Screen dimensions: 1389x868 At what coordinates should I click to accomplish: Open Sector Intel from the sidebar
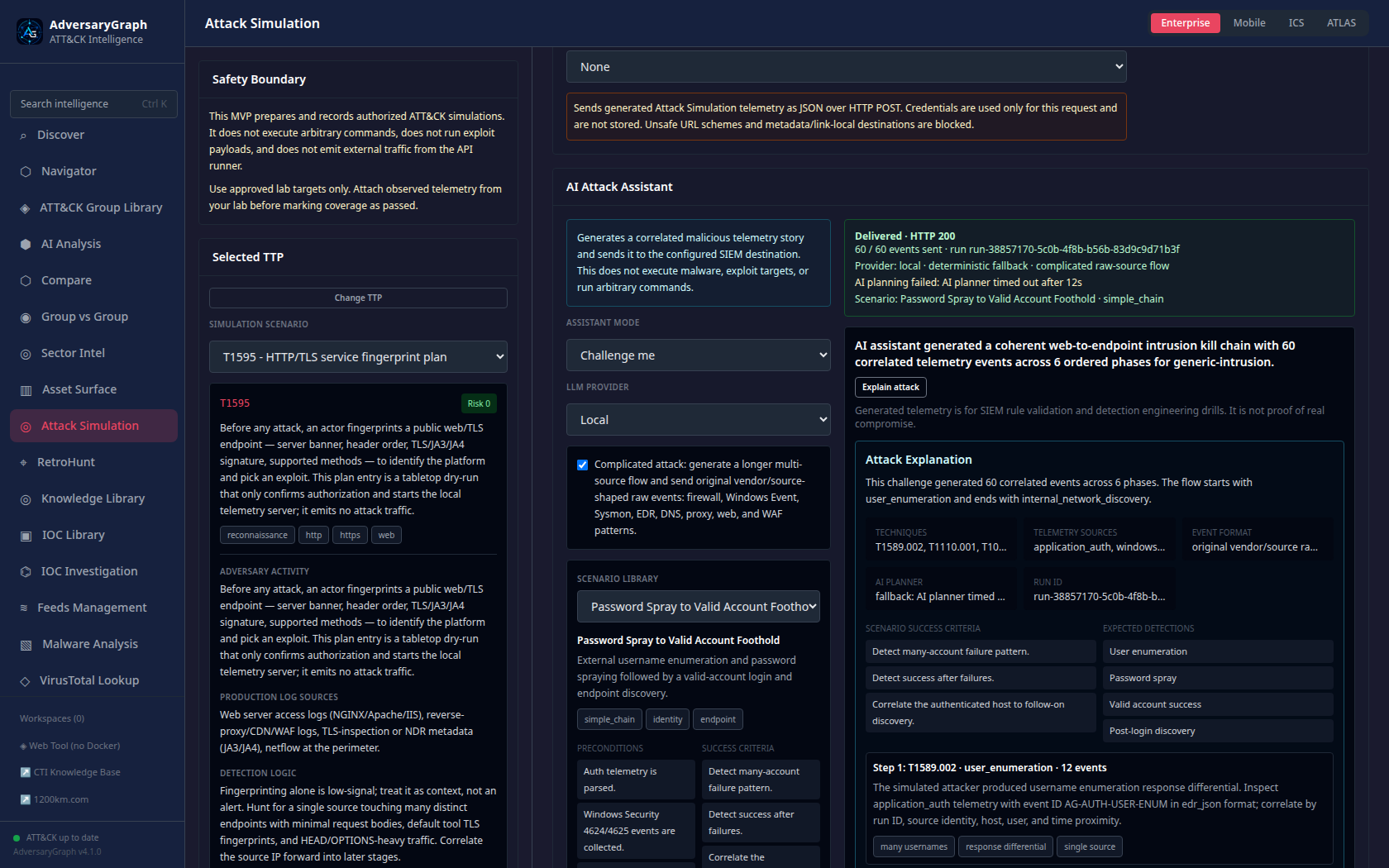click(x=93, y=353)
